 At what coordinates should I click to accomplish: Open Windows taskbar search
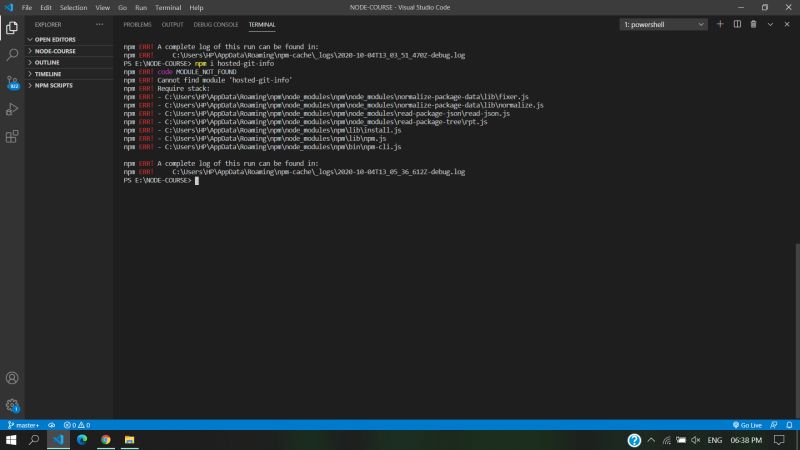point(34,440)
